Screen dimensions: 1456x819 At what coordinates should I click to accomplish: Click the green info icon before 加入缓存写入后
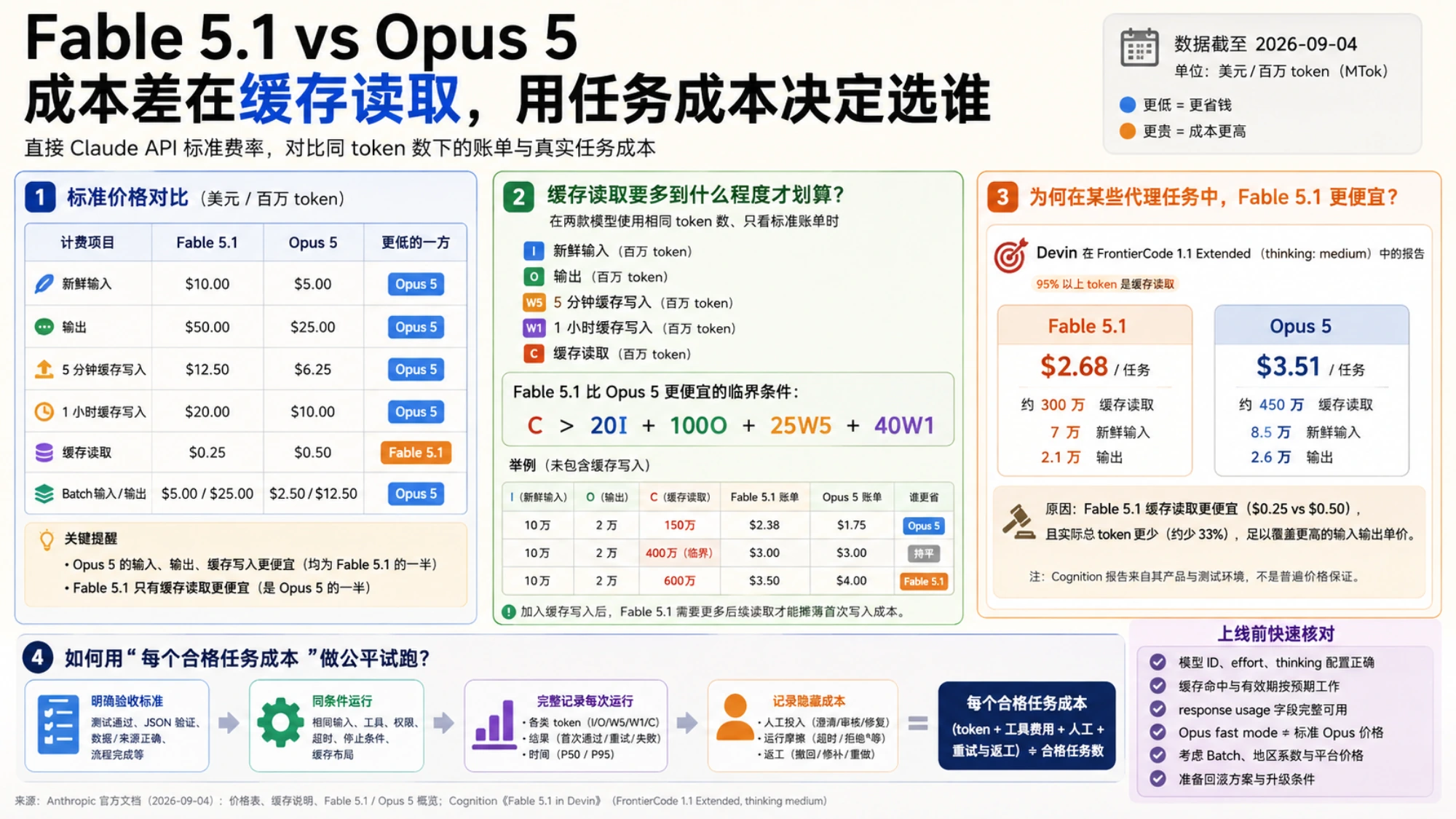coord(509,612)
